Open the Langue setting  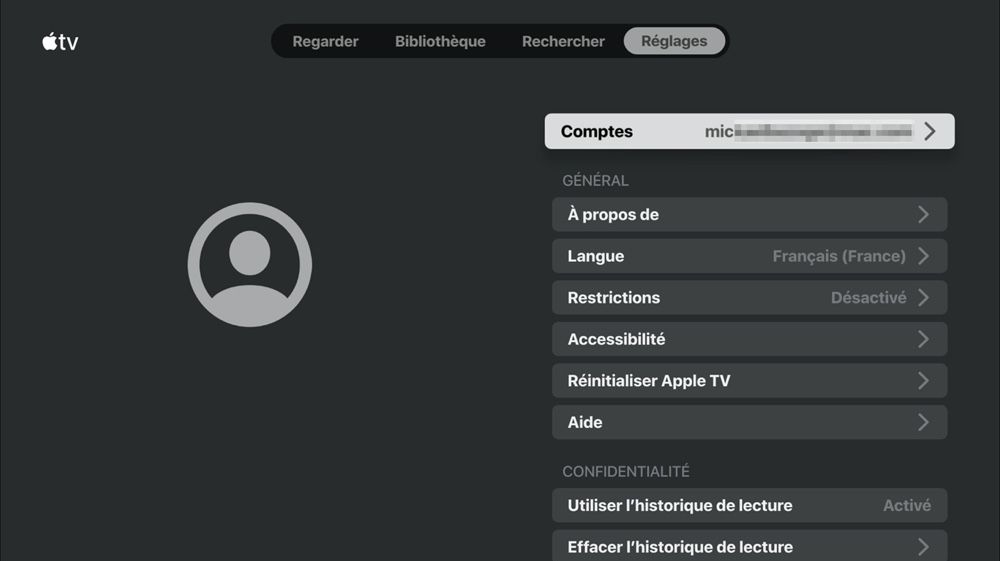[x=749, y=256]
